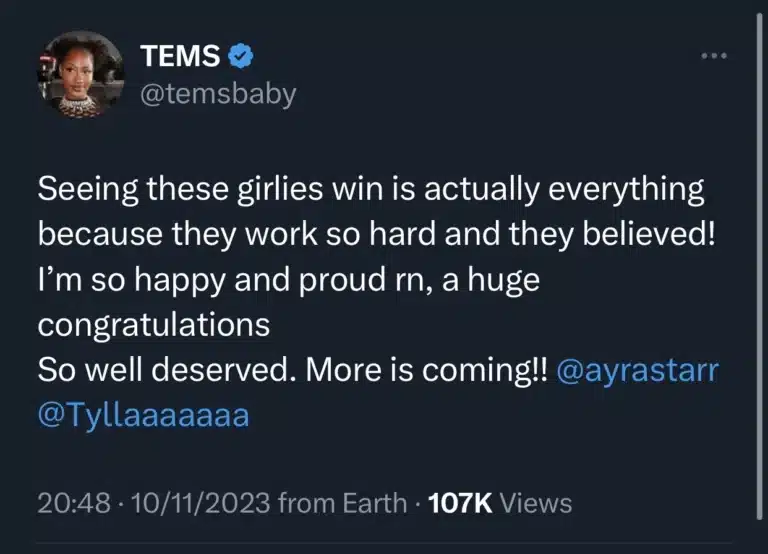The width and height of the screenshot is (768, 554).
Task: Click the "So well deserved" sentence
Action: coord(160,370)
